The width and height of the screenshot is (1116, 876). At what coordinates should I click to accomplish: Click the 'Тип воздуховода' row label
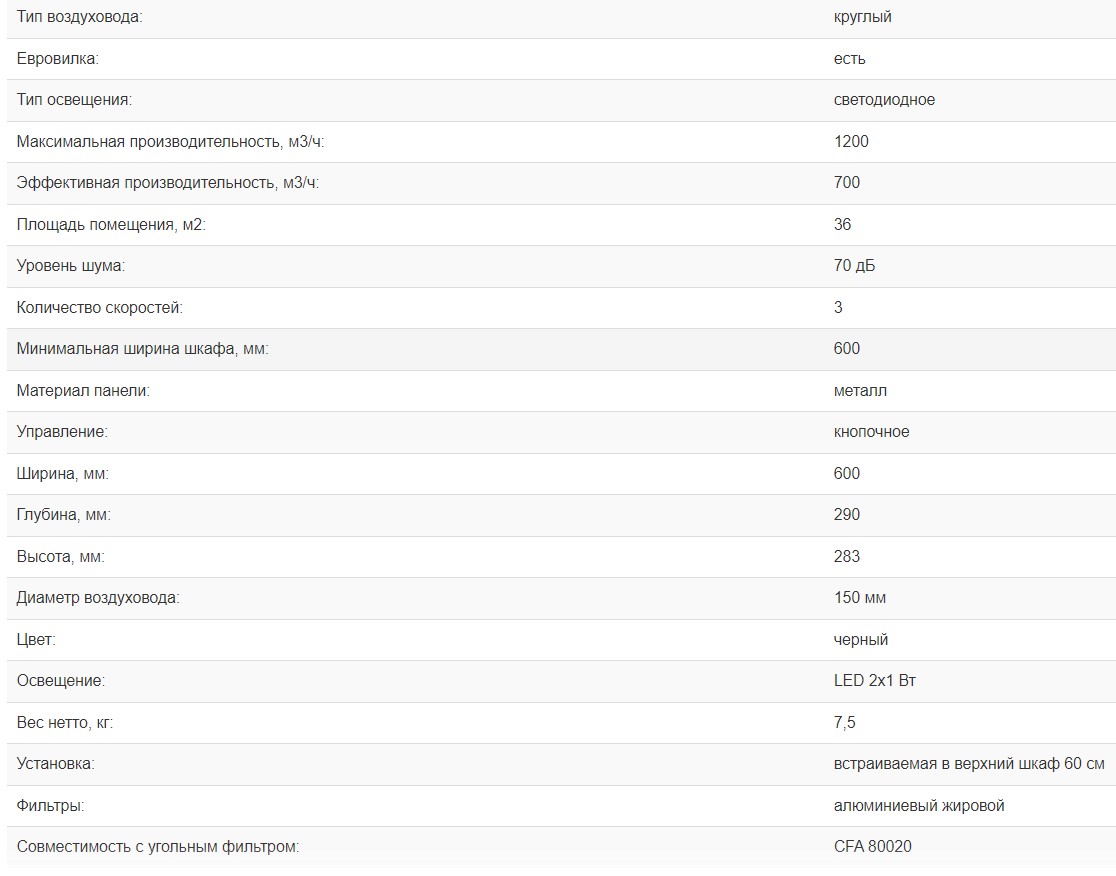point(80,17)
